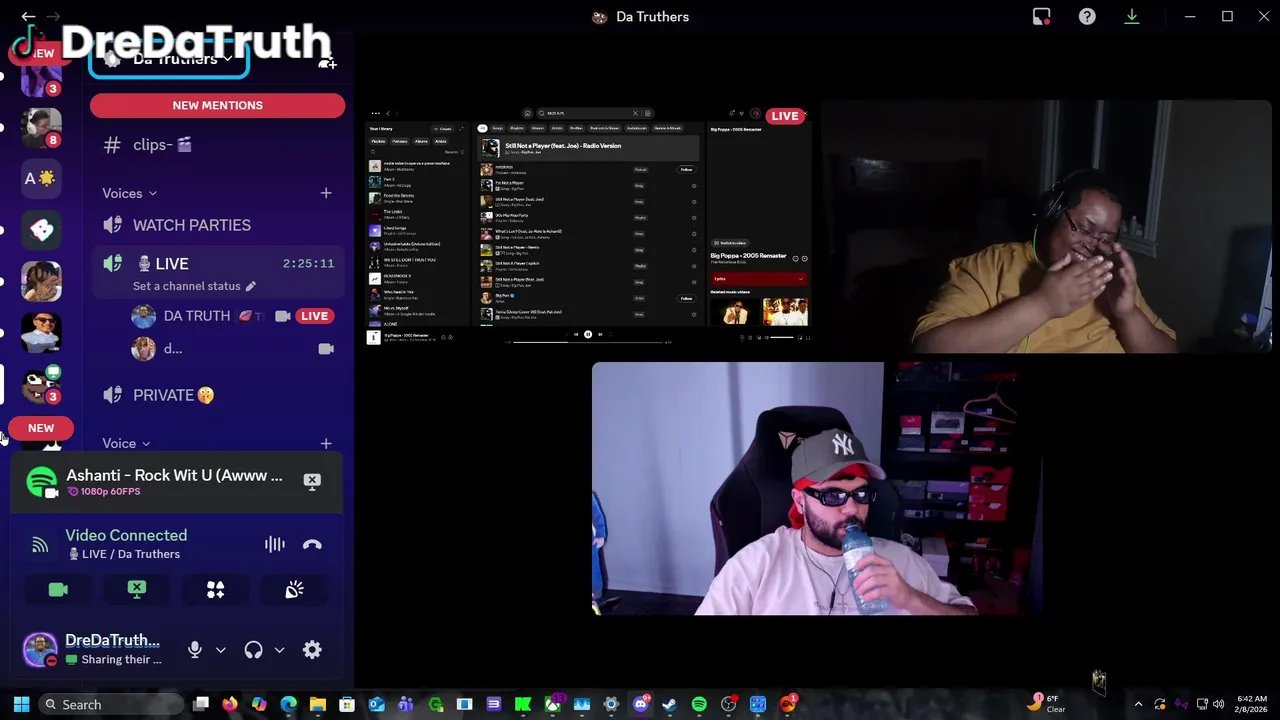This screenshot has height=720, width=1280.
Task: Open the output device options chevron
Action: 279,650
